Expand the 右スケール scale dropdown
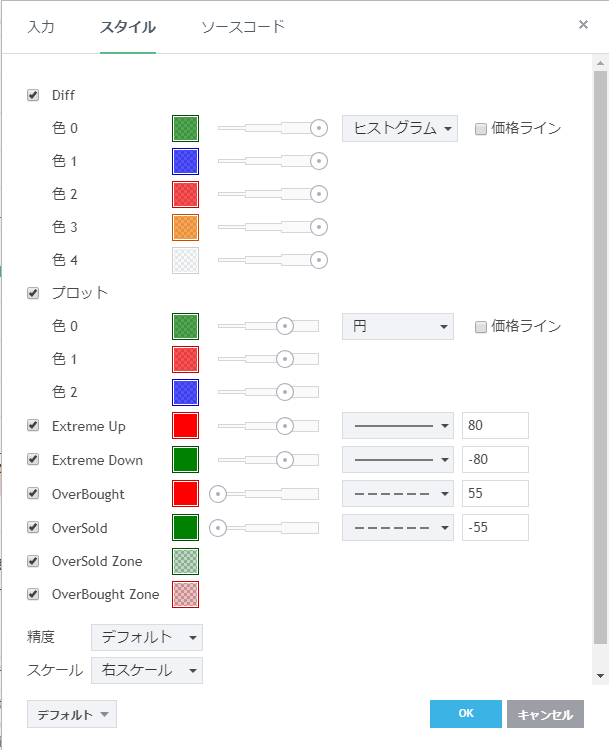The image size is (609, 750). pos(146,670)
